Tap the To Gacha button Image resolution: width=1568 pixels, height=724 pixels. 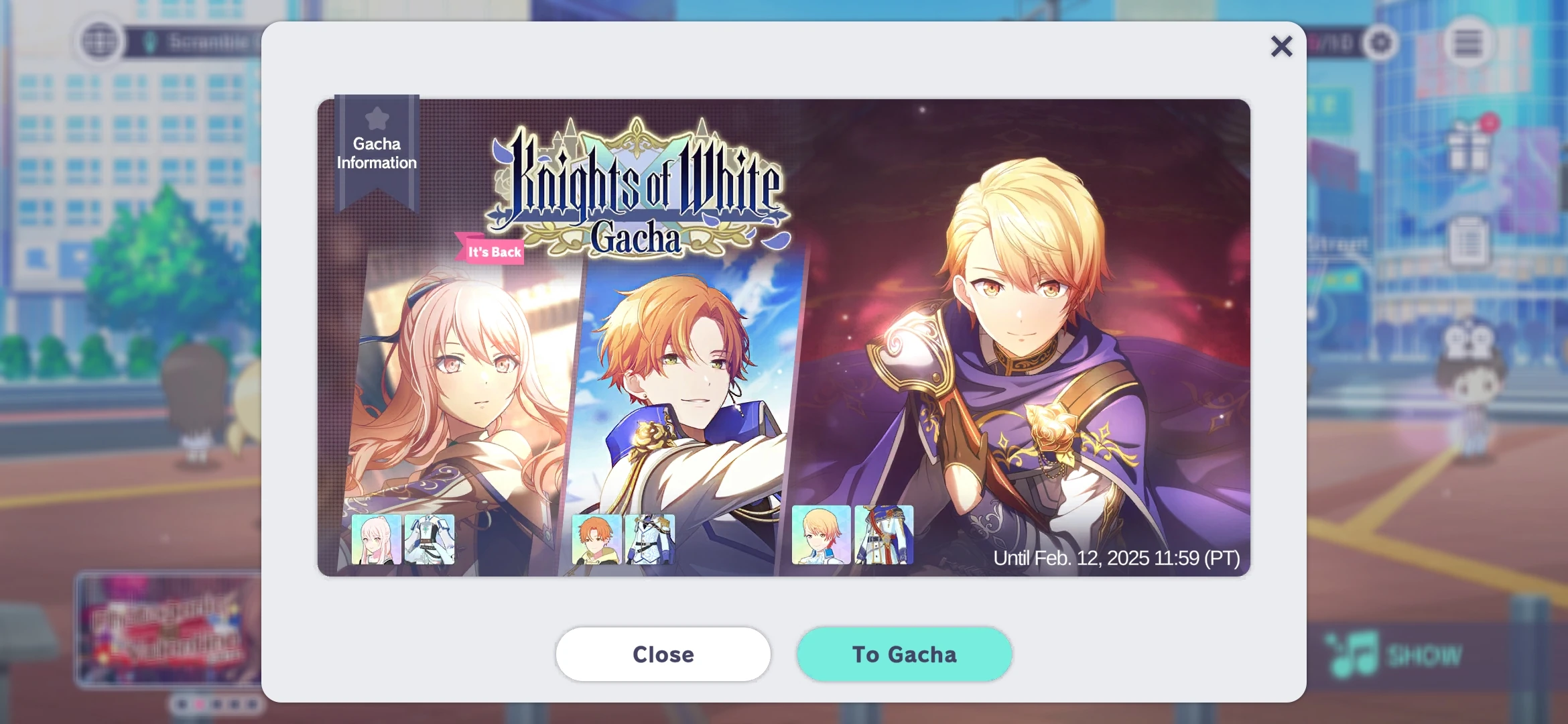tap(904, 654)
